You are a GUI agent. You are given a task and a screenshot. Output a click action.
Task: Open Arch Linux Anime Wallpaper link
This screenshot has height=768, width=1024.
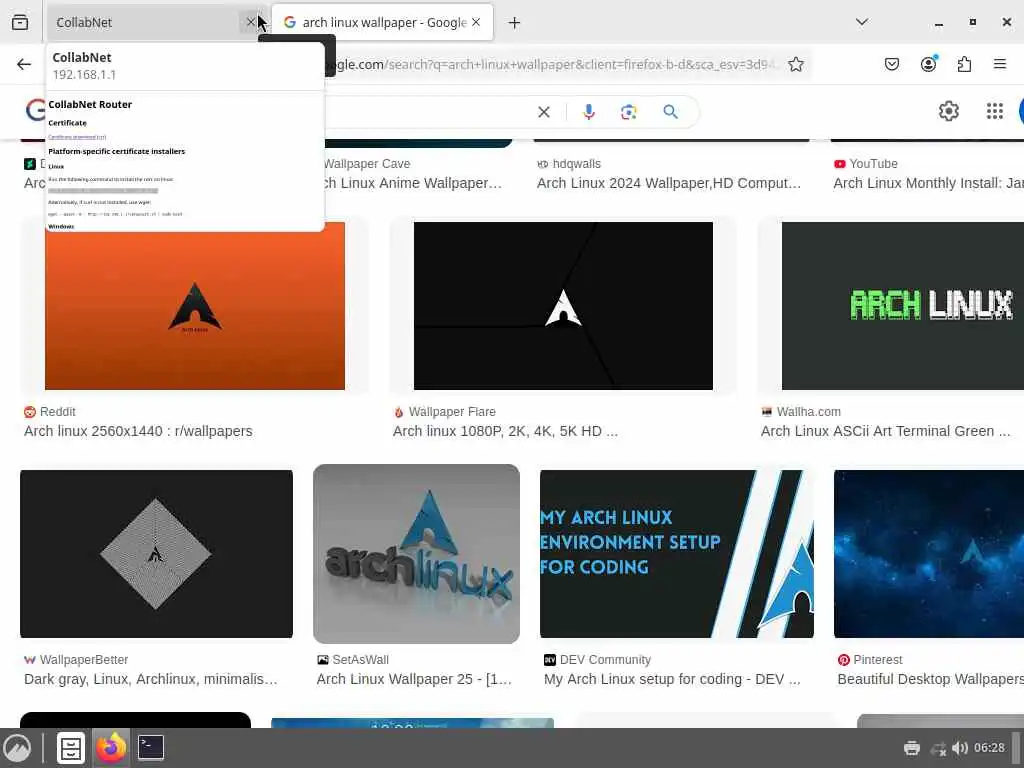coord(413,183)
